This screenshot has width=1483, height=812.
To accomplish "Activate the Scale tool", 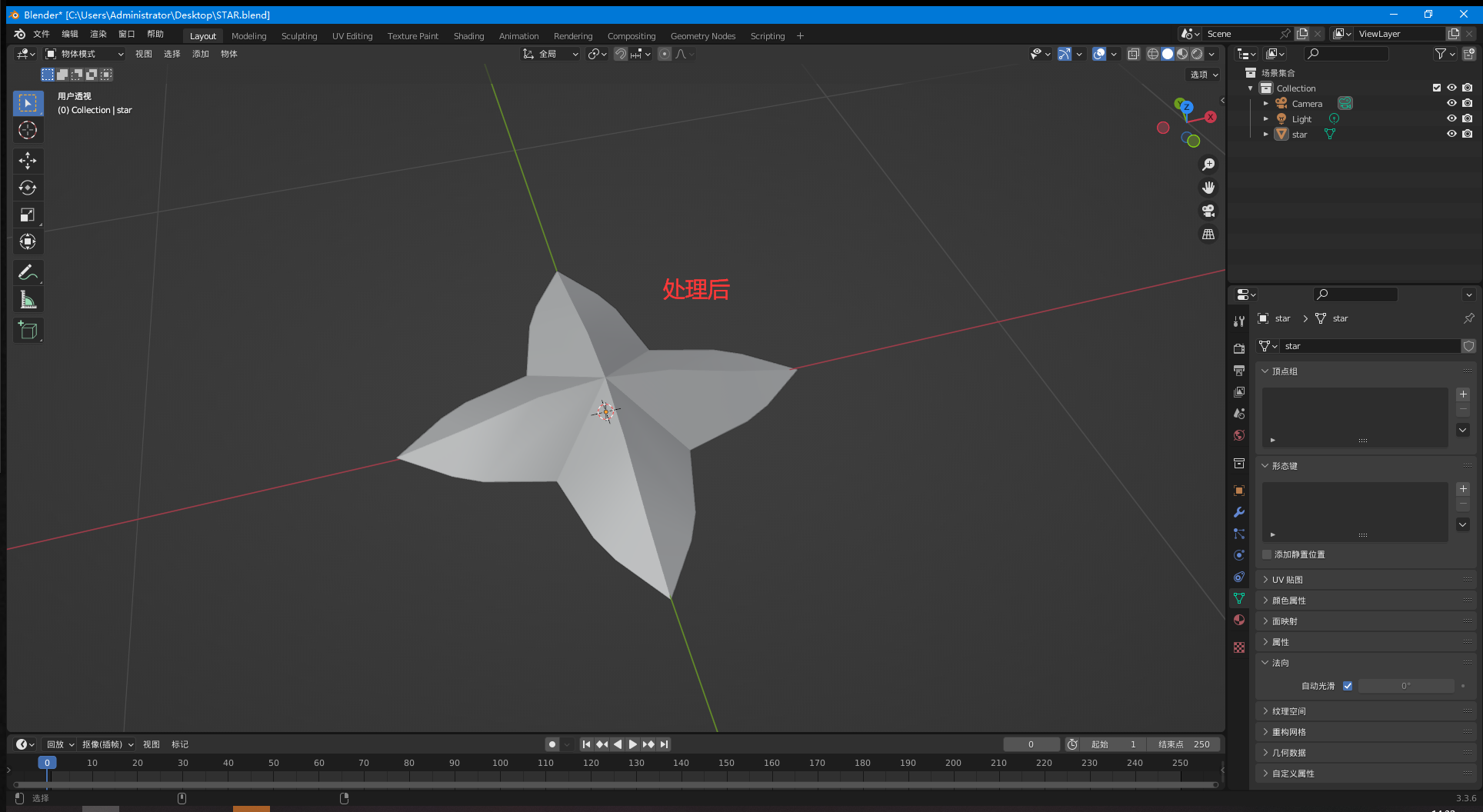I will tap(28, 215).
